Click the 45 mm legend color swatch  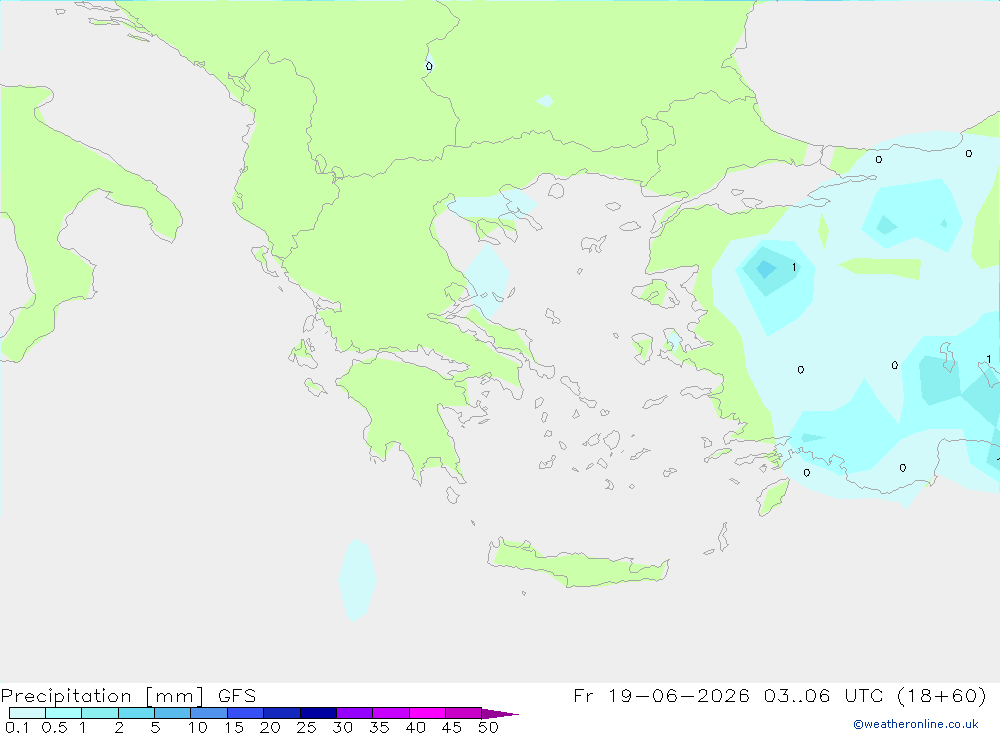coord(463,713)
